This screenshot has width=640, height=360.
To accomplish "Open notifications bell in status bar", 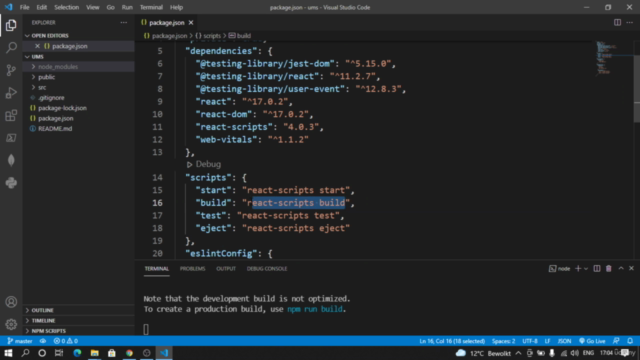I will coord(630,341).
